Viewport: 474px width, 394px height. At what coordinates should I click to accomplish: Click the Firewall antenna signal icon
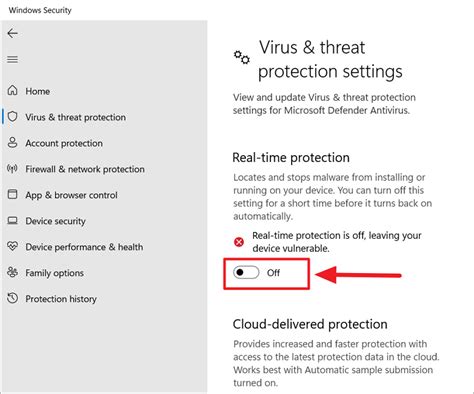pyautogui.click(x=13, y=169)
